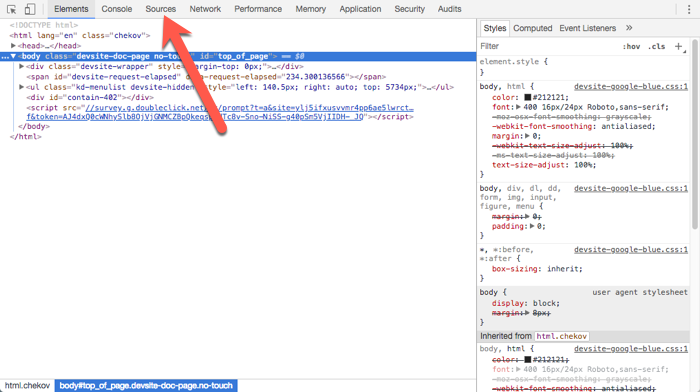
Task: Open the Audits tab
Action: click(450, 9)
